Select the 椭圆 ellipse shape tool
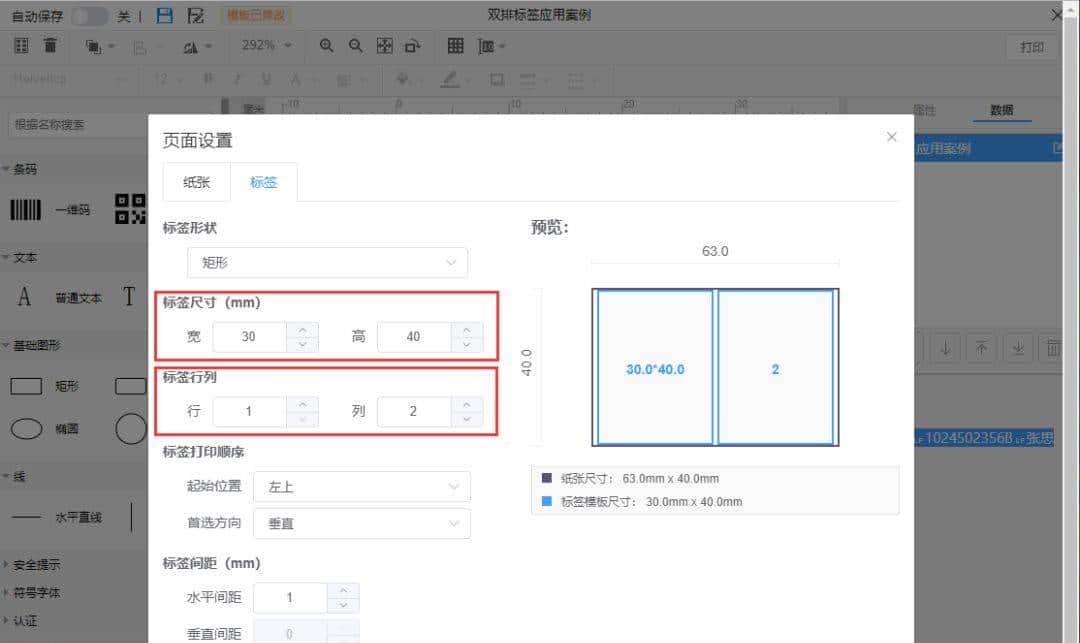The width and height of the screenshot is (1080, 643). [x=65, y=429]
